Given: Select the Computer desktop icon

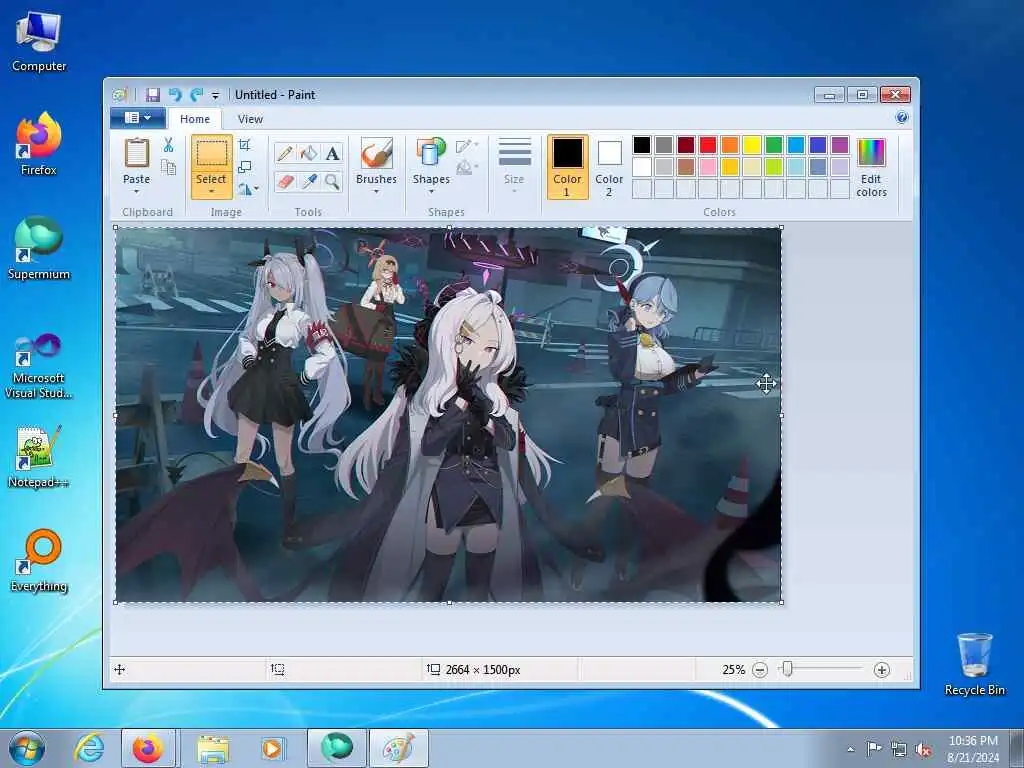Looking at the screenshot, I should (39, 42).
